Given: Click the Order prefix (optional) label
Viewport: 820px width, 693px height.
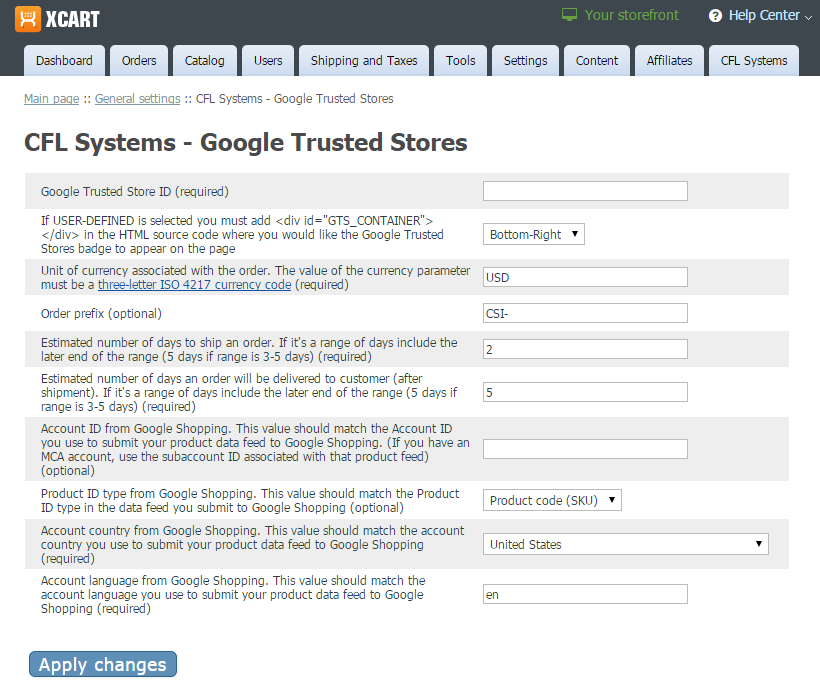Looking at the screenshot, I should tap(101, 313).
